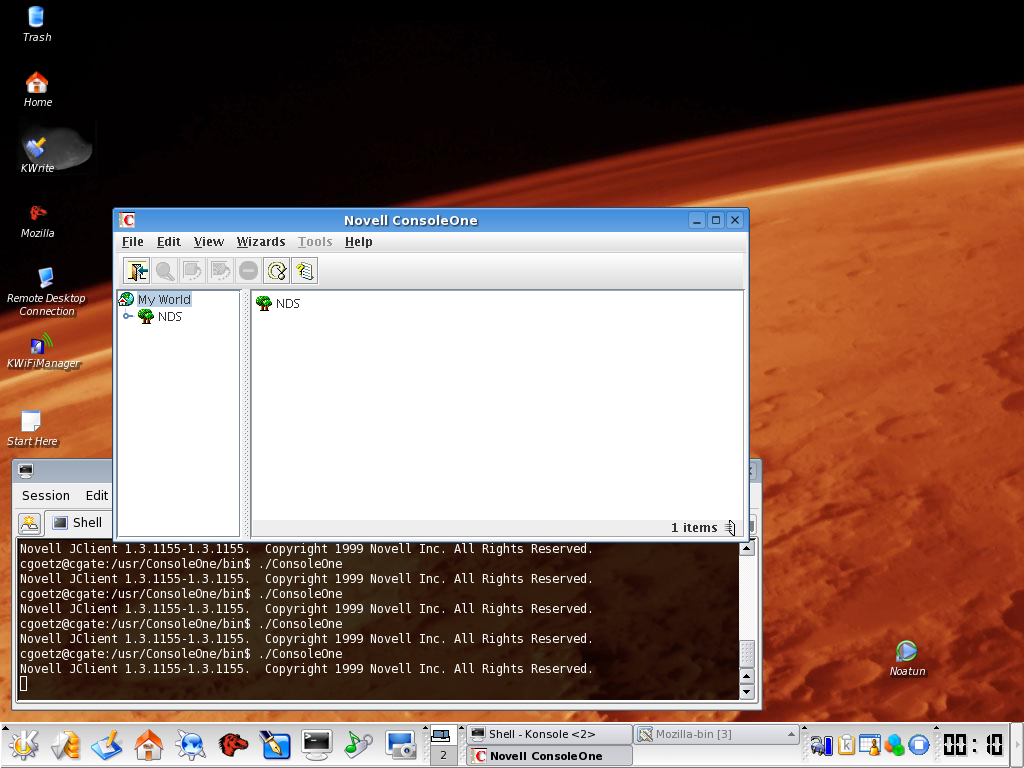Click the Novell ConsoleOne taskbar button
The width and height of the screenshot is (1024, 768).
coord(549,756)
